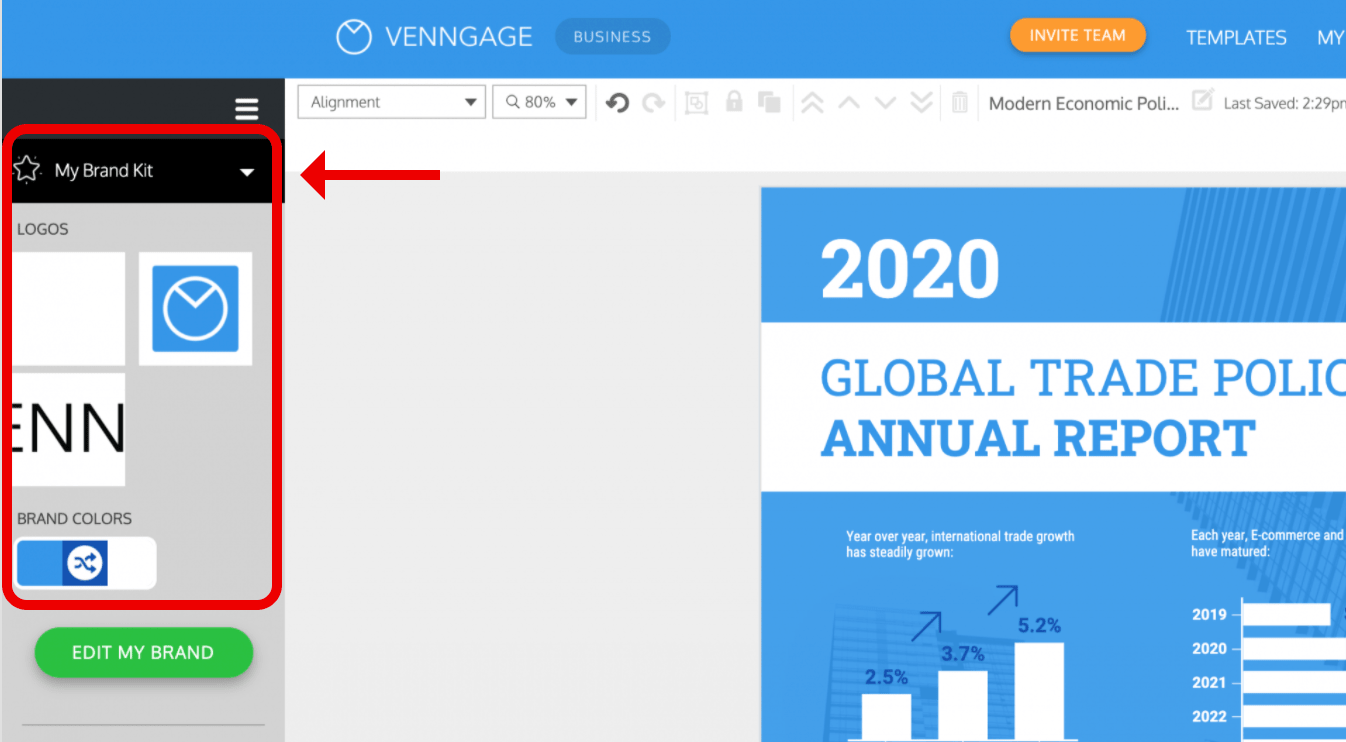Lock the selected object

click(734, 101)
